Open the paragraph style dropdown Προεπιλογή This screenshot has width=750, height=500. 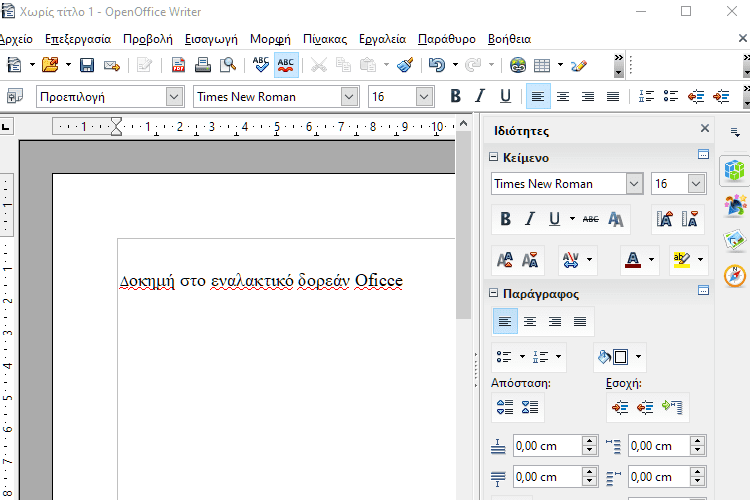point(175,97)
